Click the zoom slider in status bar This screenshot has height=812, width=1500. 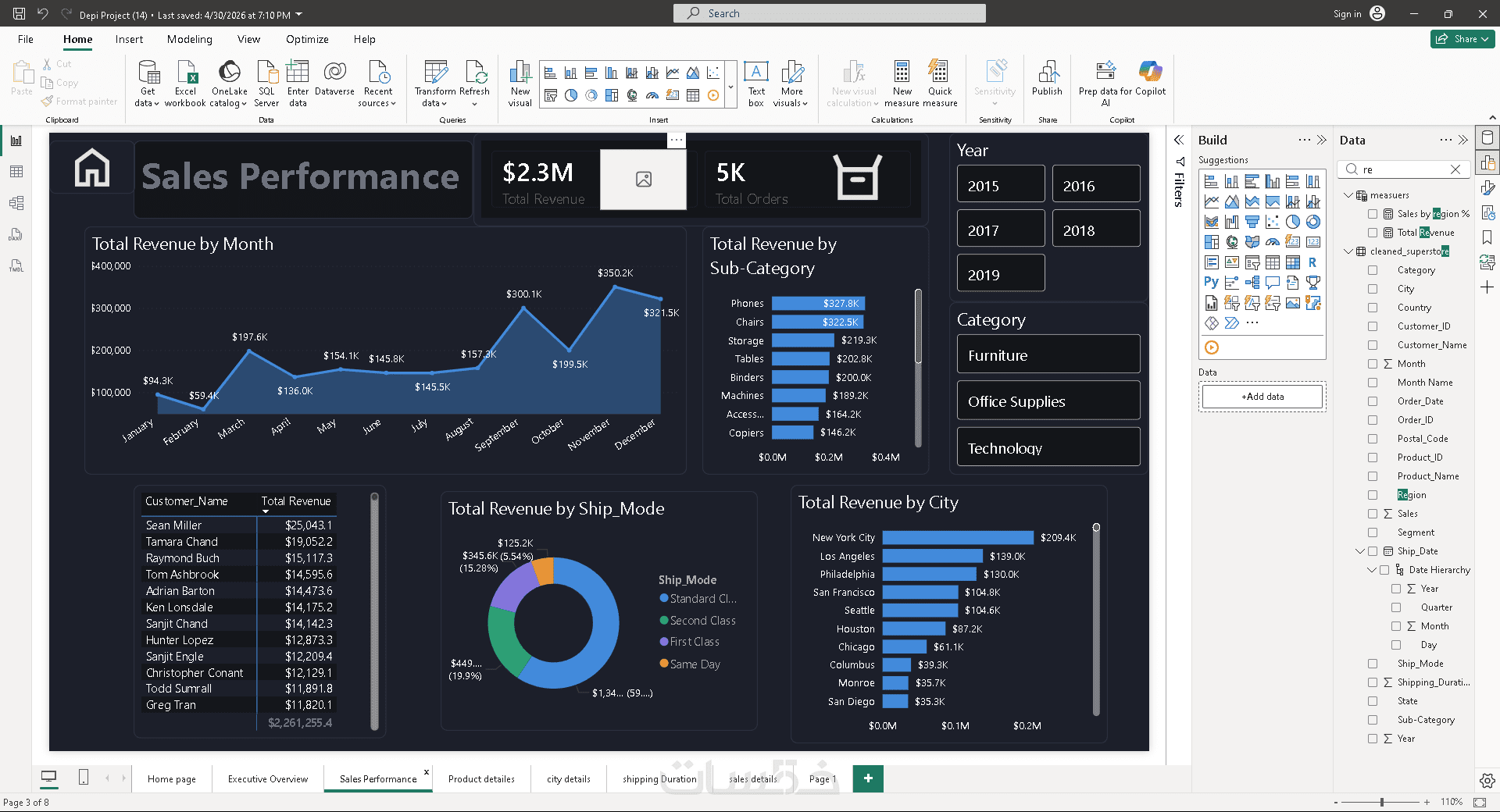[x=1382, y=802]
